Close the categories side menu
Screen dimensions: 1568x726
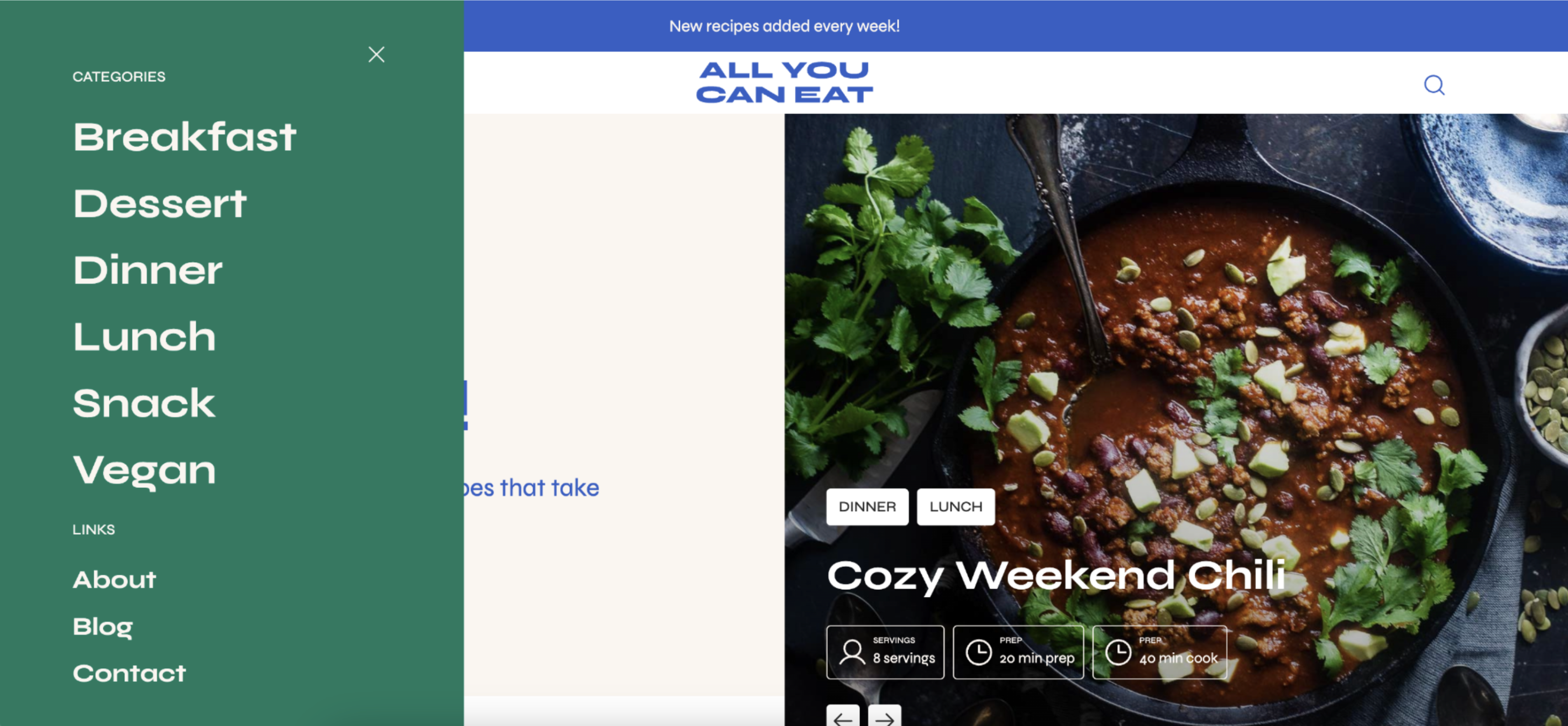point(376,55)
